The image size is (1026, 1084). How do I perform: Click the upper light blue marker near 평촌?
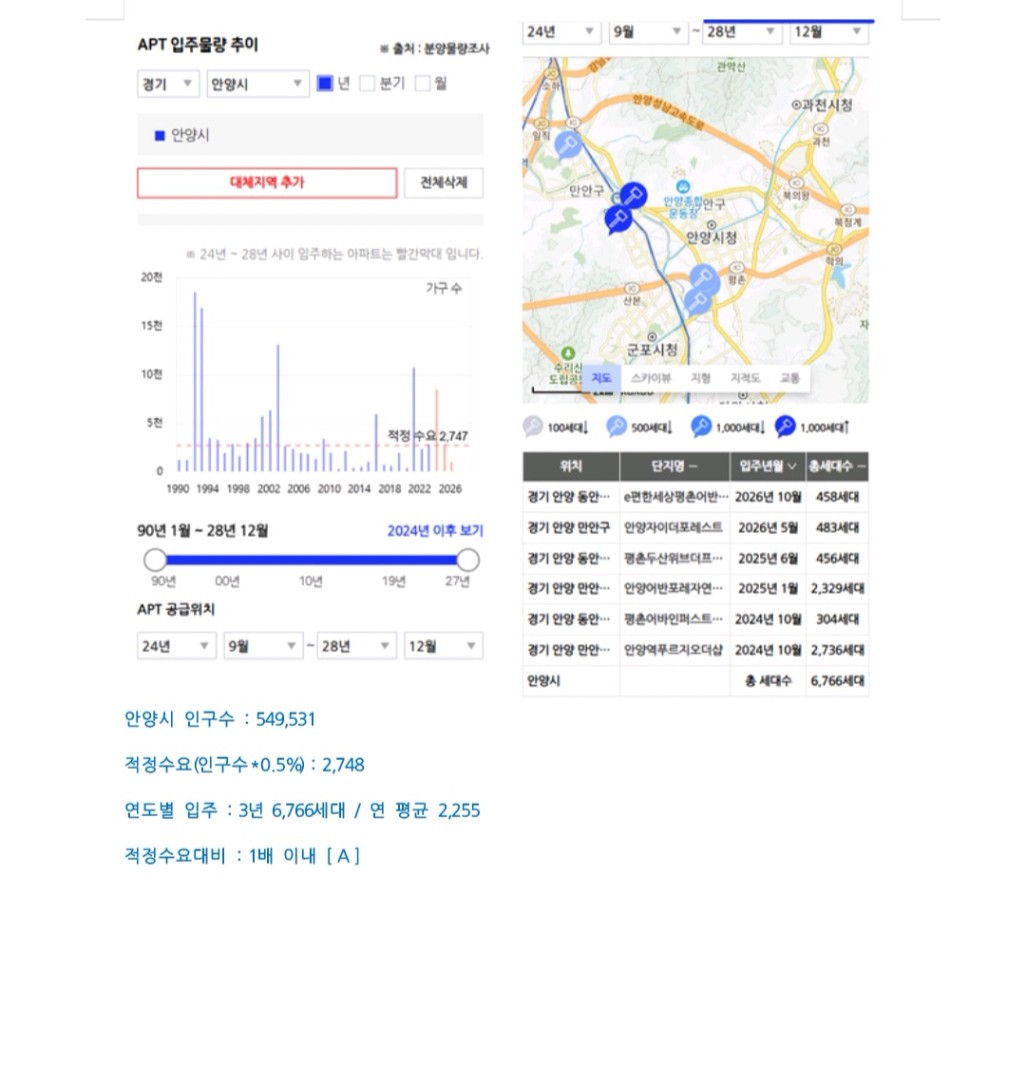tap(703, 279)
